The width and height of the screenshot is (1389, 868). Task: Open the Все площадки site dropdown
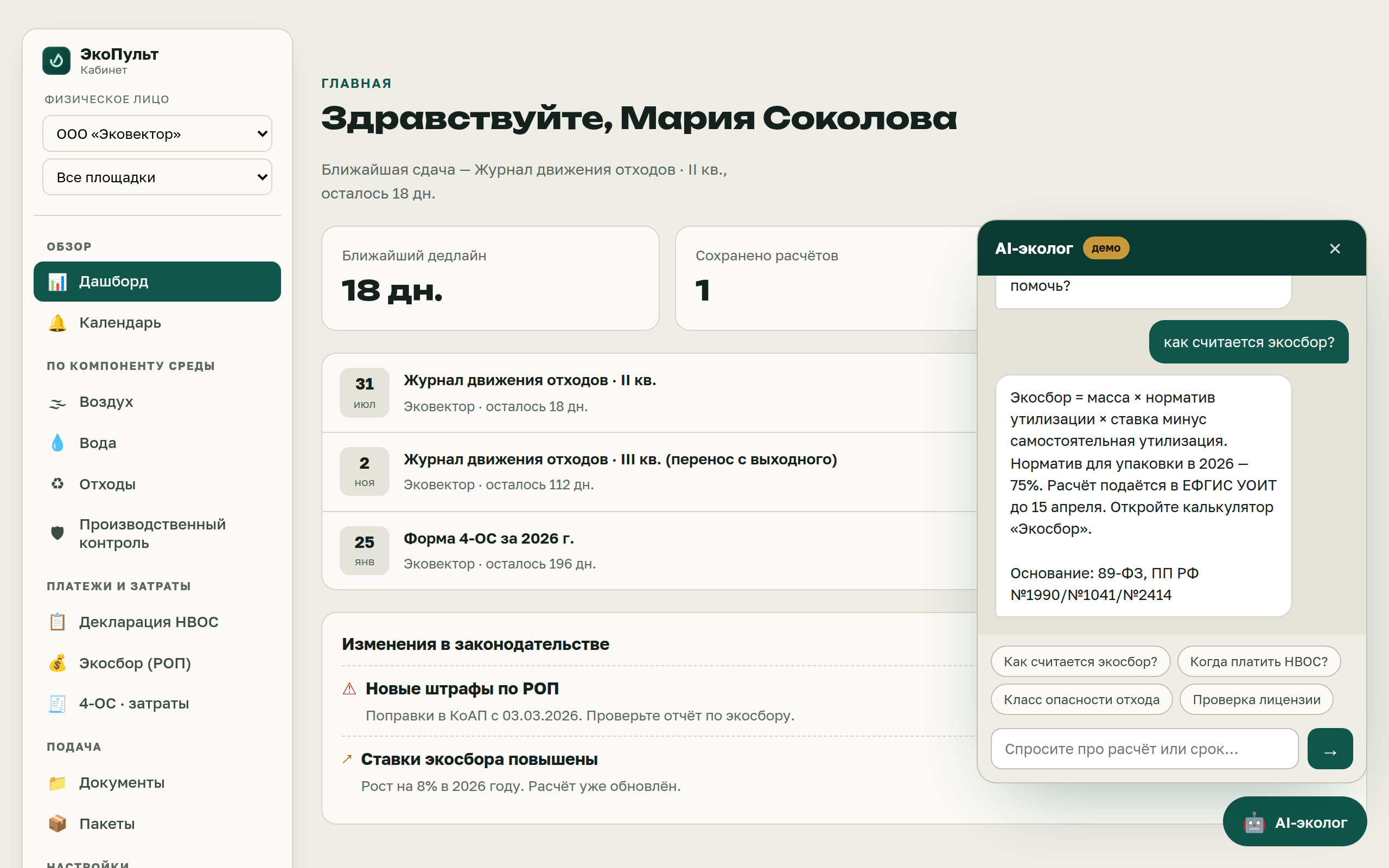157,177
